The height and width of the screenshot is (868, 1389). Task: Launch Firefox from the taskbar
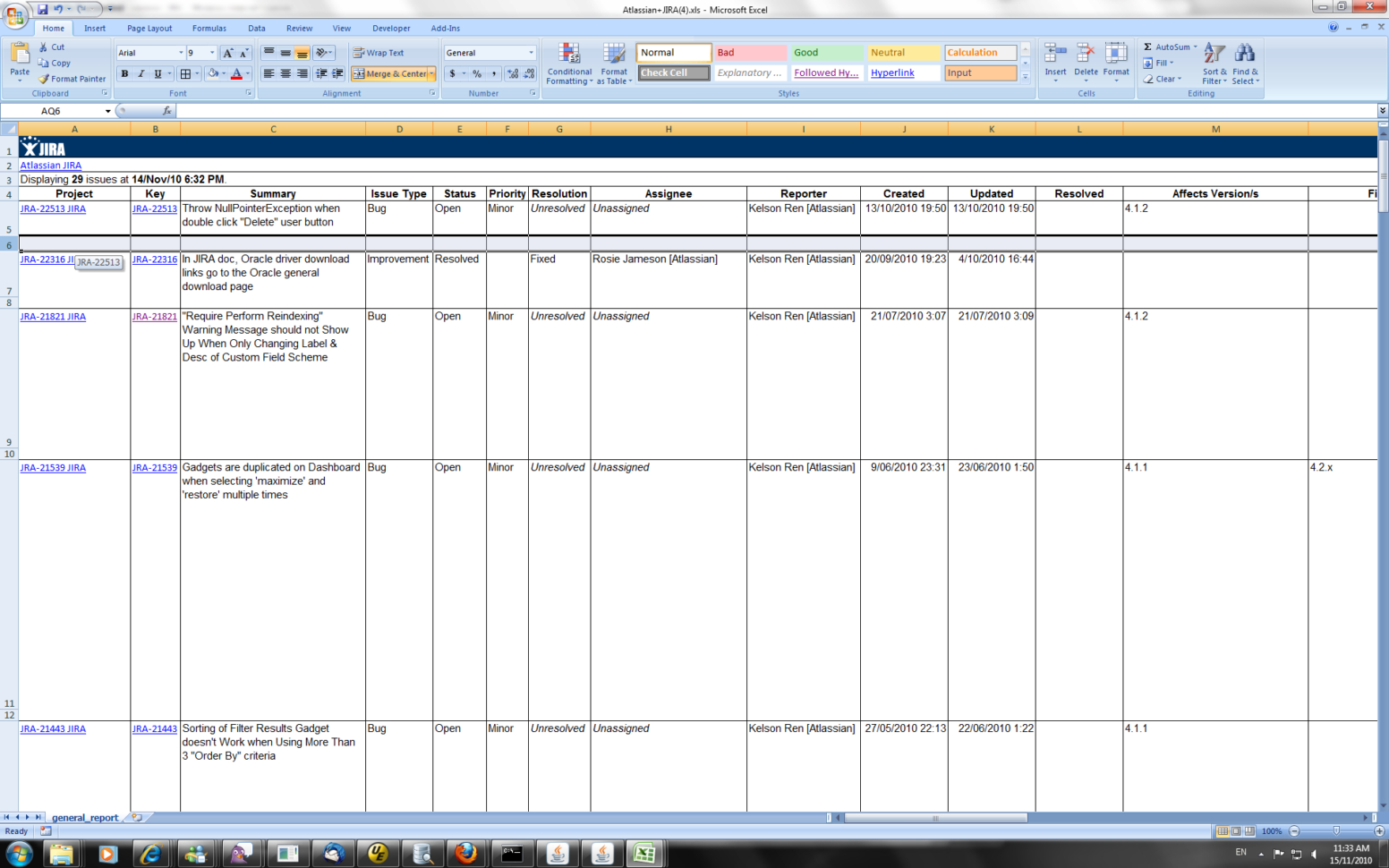click(x=467, y=853)
